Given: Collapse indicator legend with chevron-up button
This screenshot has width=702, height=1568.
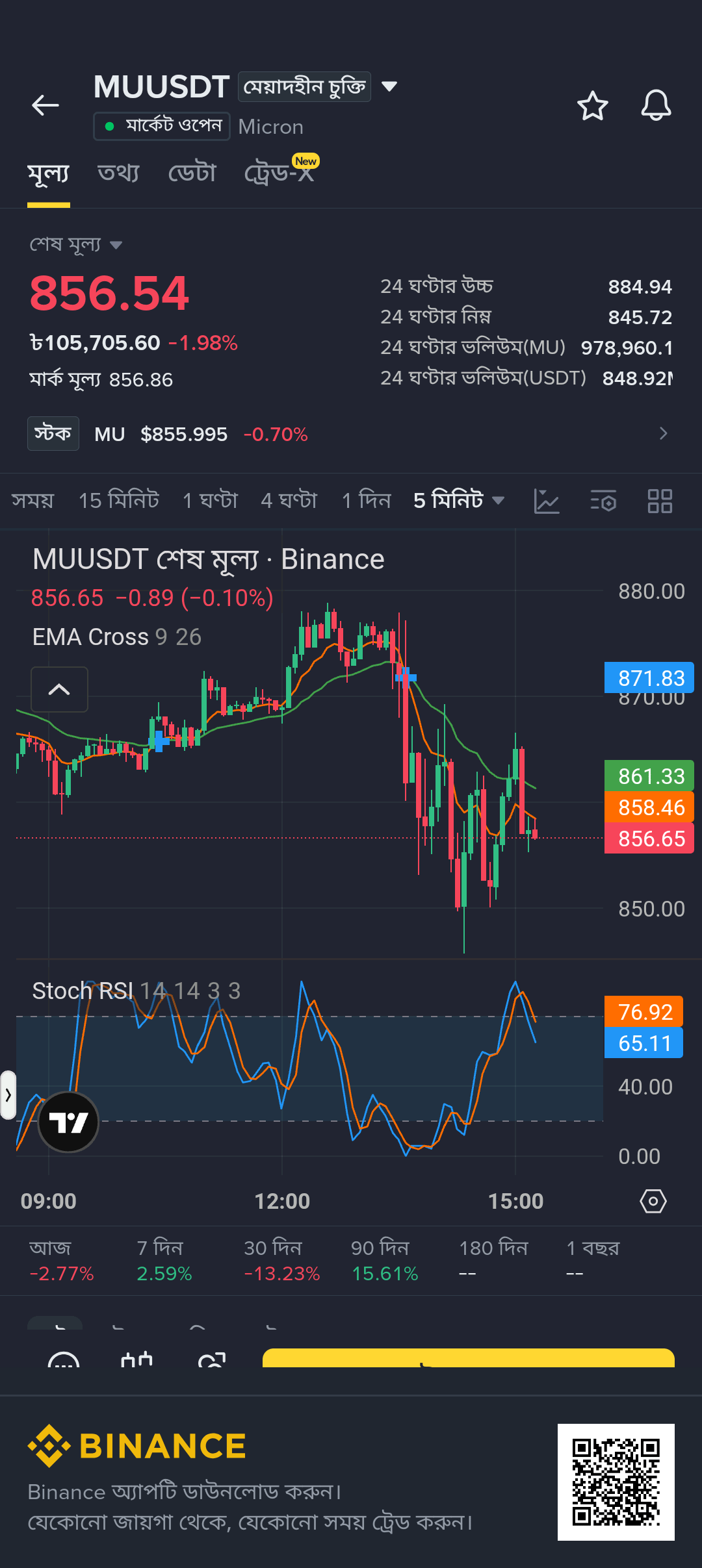Looking at the screenshot, I should pyautogui.click(x=59, y=689).
